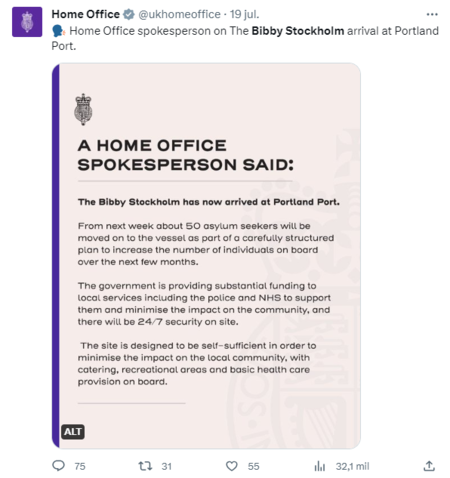The width and height of the screenshot is (450, 478).
Task: Click the share upload icon
Action: click(x=429, y=466)
